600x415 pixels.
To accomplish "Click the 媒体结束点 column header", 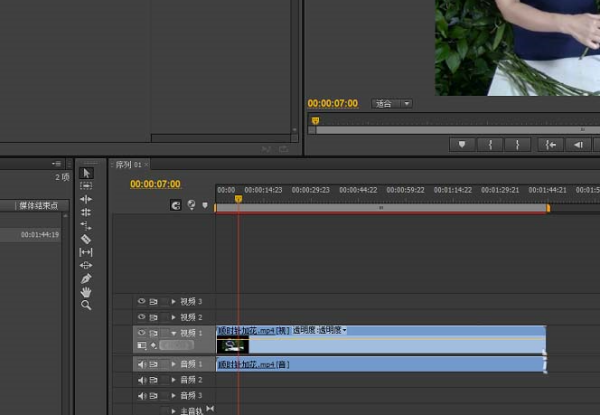I will coord(39,206).
